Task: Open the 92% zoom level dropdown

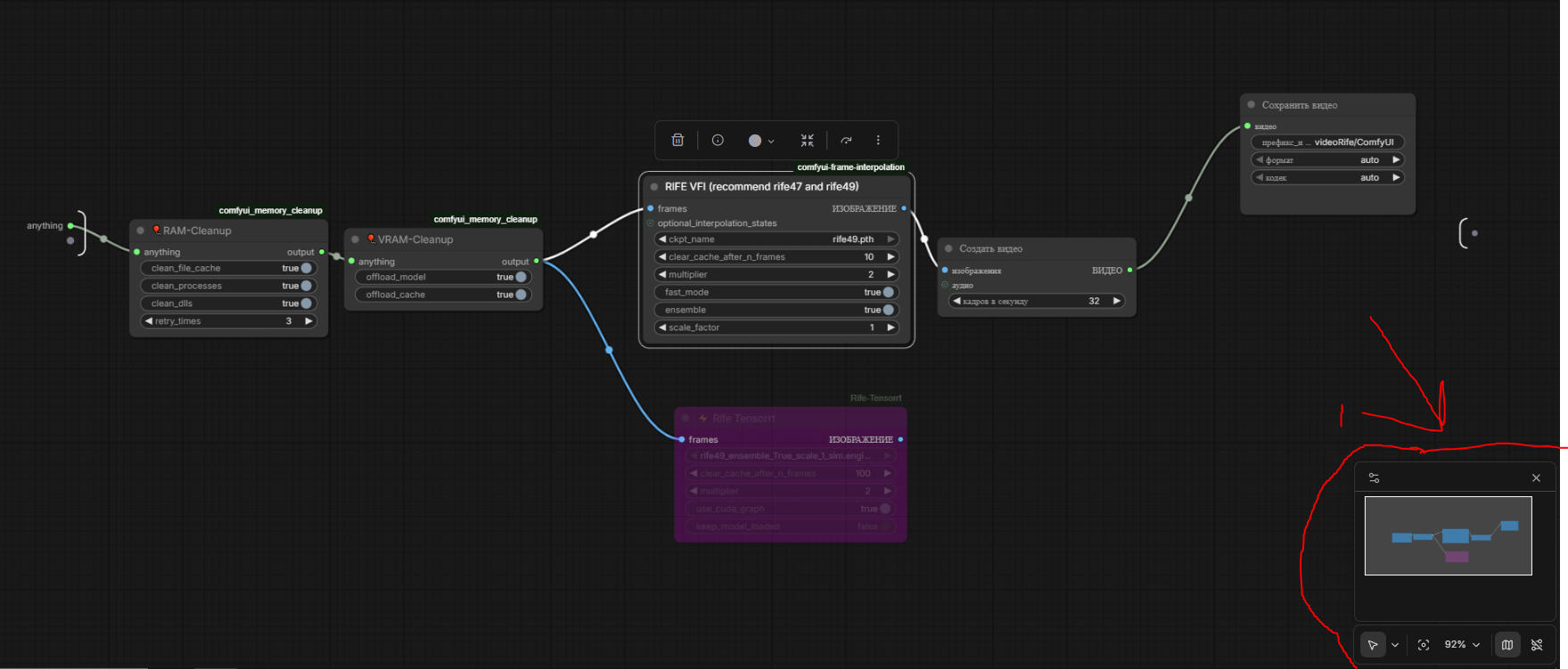Action: point(1462,645)
